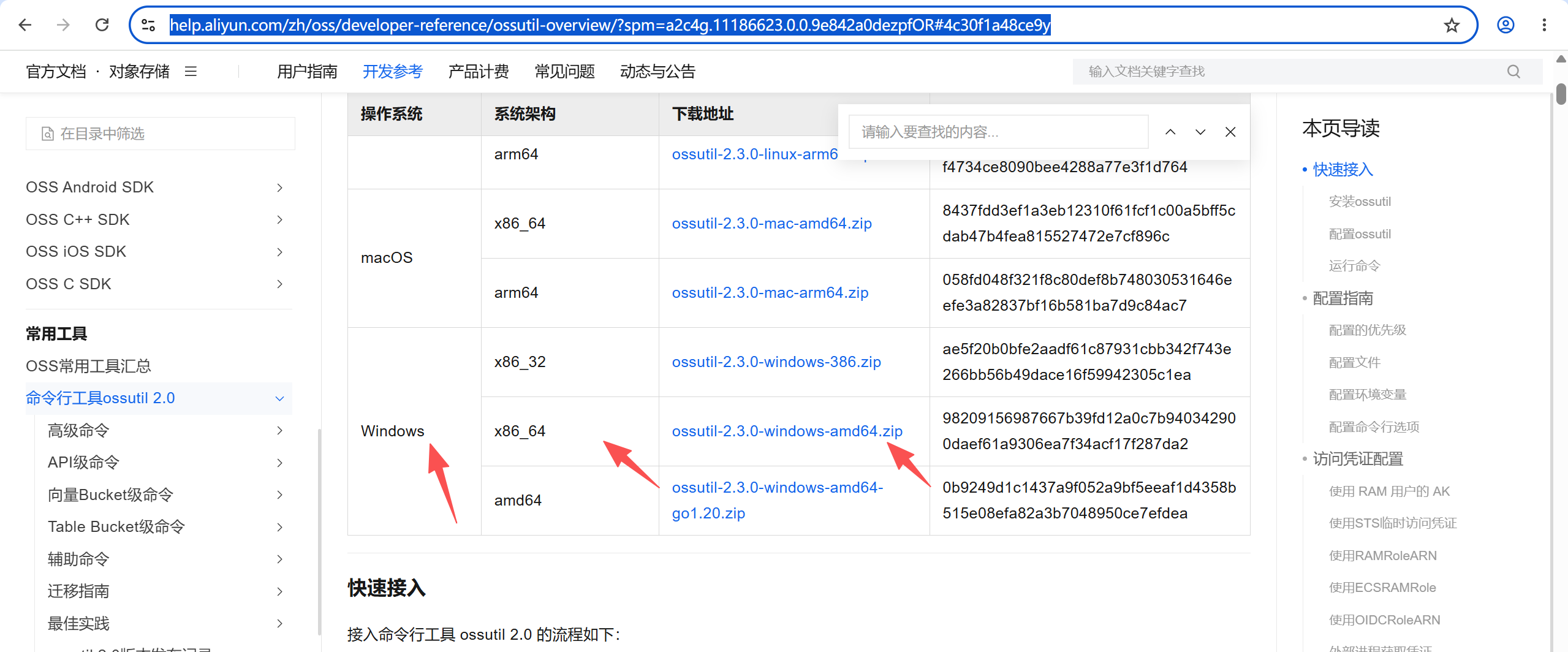Reload the page with the refresh icon
Viewport: 1568px width, 652px height.
[x=102, y=25]
